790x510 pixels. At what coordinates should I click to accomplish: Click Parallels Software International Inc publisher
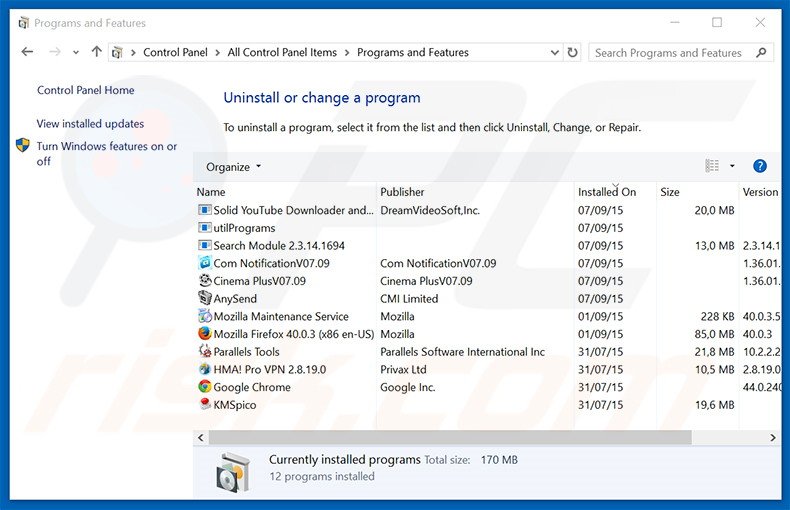(463, 351)
